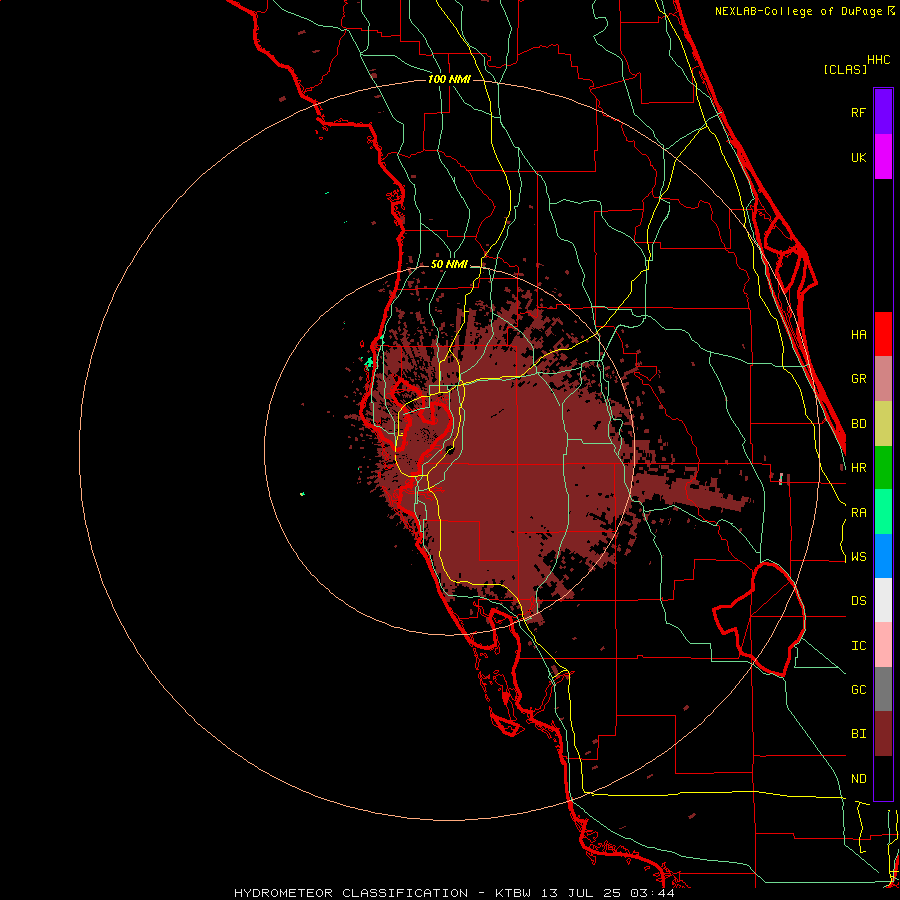Click the RA legend label
This screenshot has height=900, width=900.
pyautogui.click(x=858, y=513)
